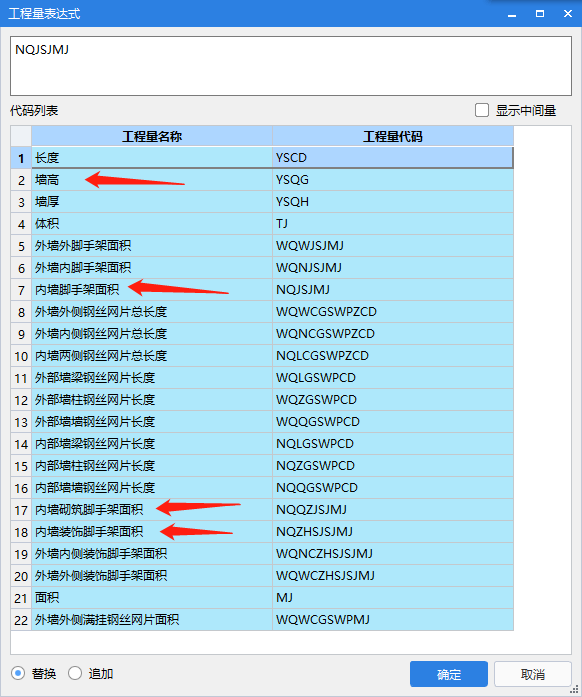This screenshot has width=582, height=697.
Task: Enable the 显示中间量 checkbox
Action: pos(482,110)
